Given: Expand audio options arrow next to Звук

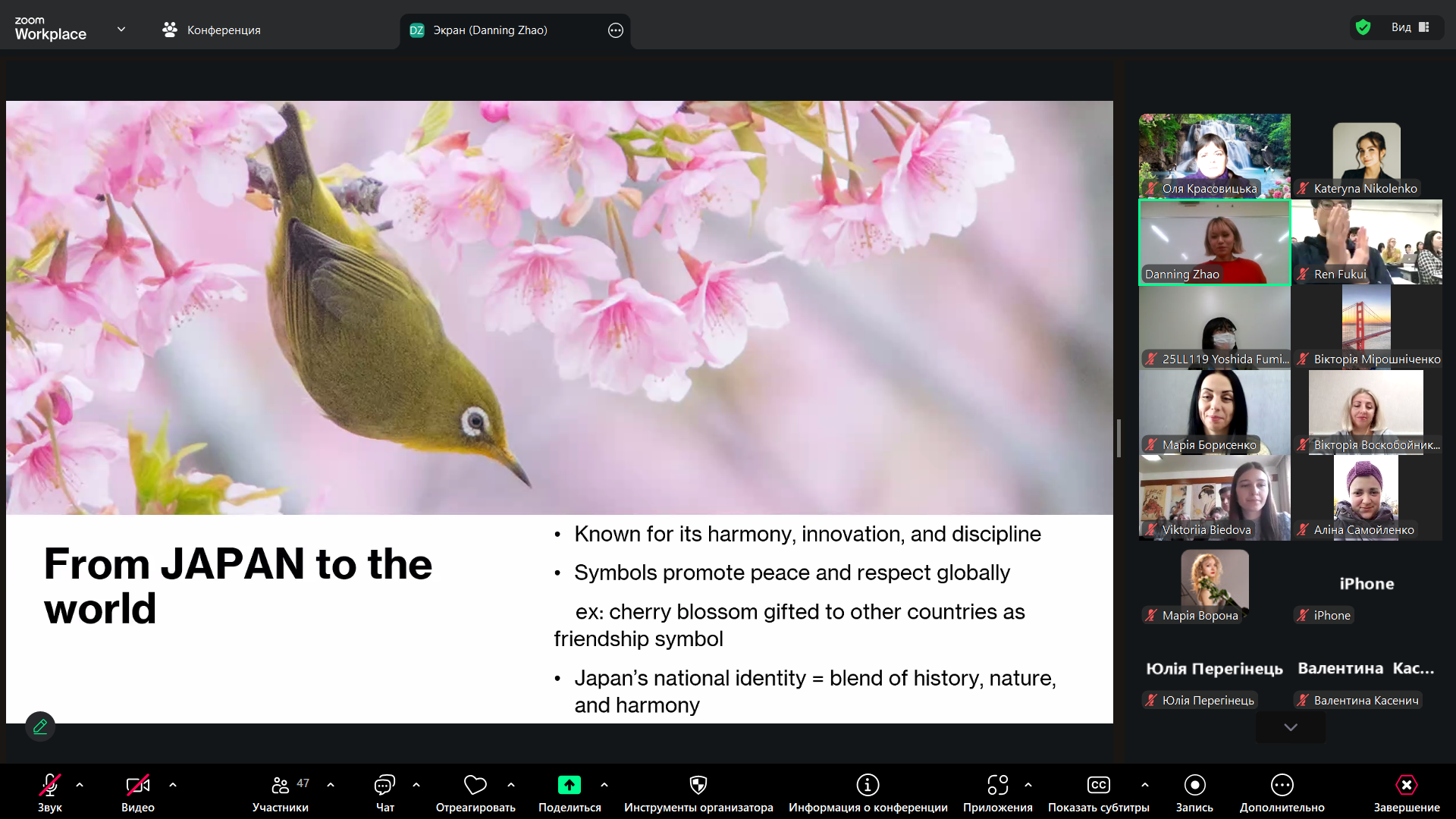Looking at the screenshot, I should point(80,785).
